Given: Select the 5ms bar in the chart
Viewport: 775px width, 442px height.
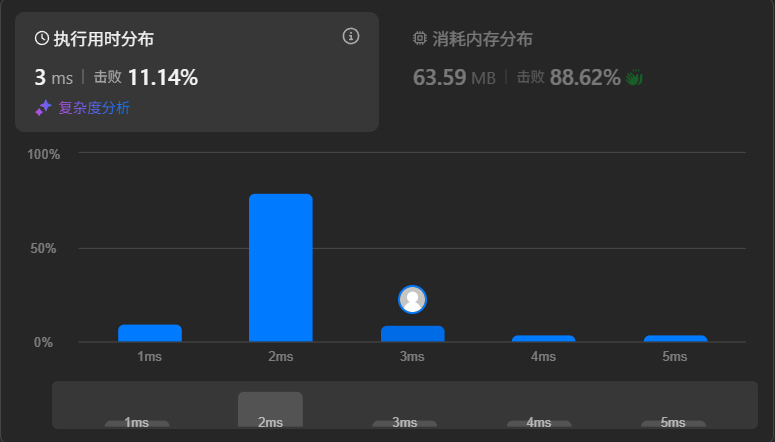Looking at the screenshot, I should click(x=676, y=339).
